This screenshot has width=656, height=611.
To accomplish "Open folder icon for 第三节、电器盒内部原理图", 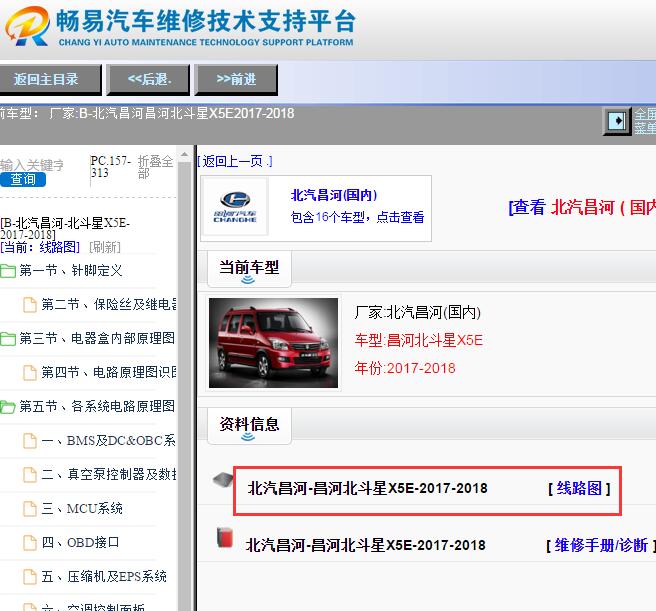I will 8,339.
